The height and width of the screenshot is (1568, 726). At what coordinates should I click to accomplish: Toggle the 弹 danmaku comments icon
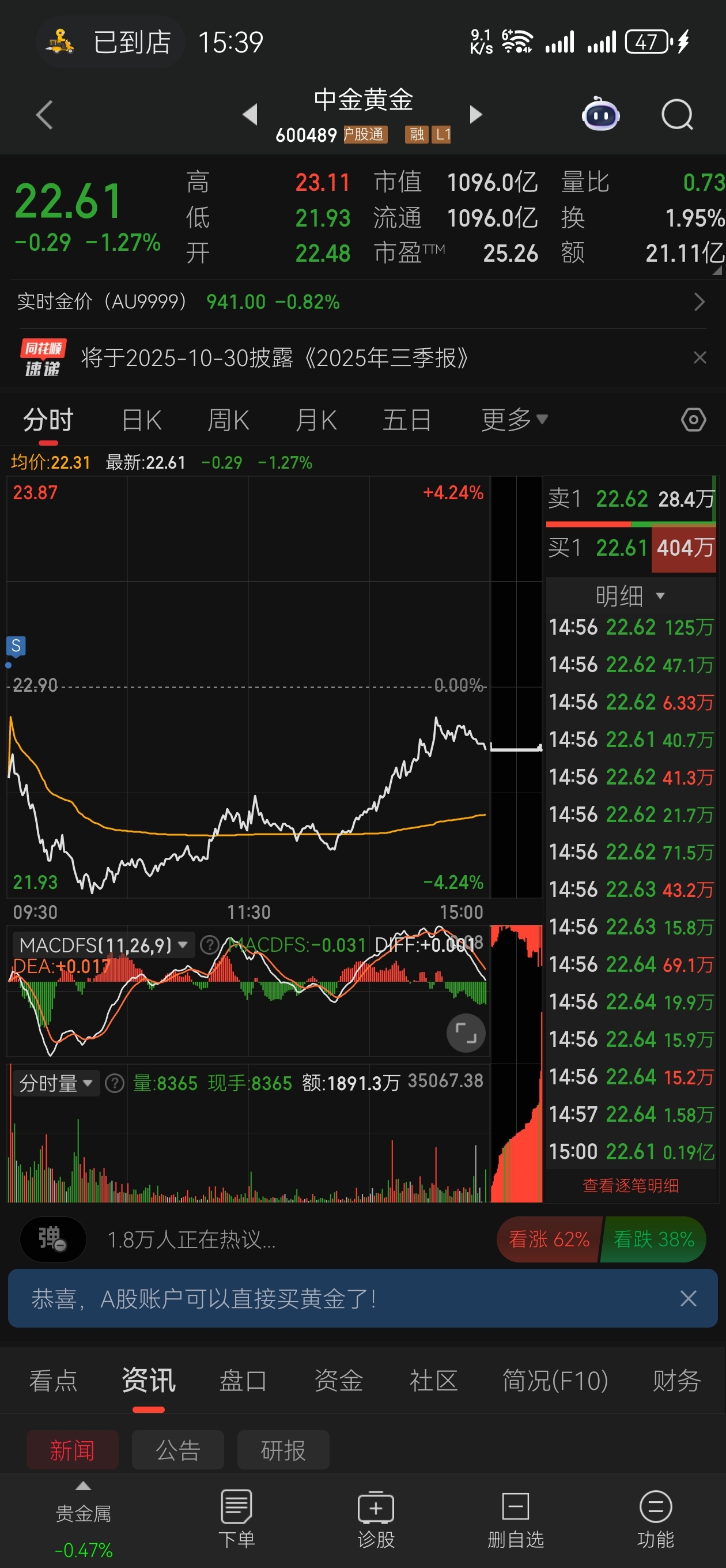pos(53,1239)
